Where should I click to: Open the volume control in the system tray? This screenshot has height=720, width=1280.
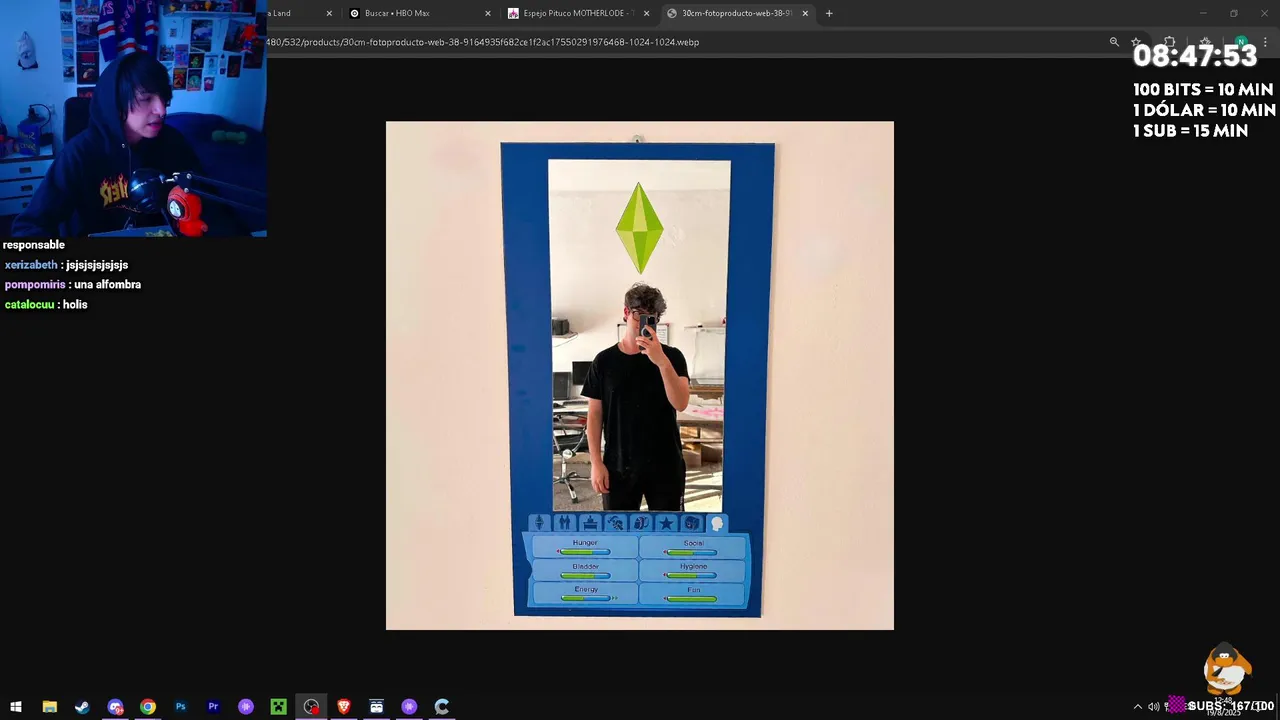click(x=1153, y=707)
